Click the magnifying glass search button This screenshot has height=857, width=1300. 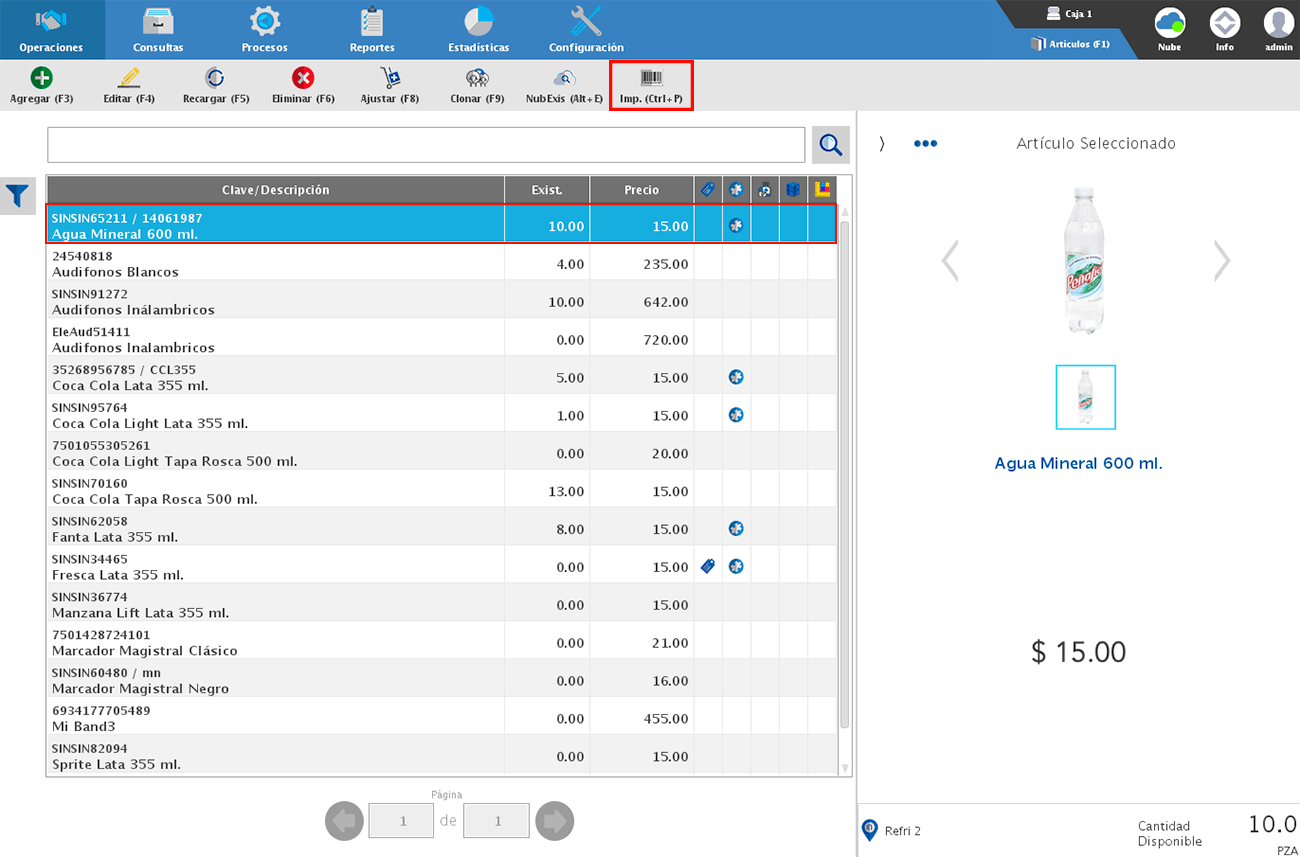click(x=830, y=145)
